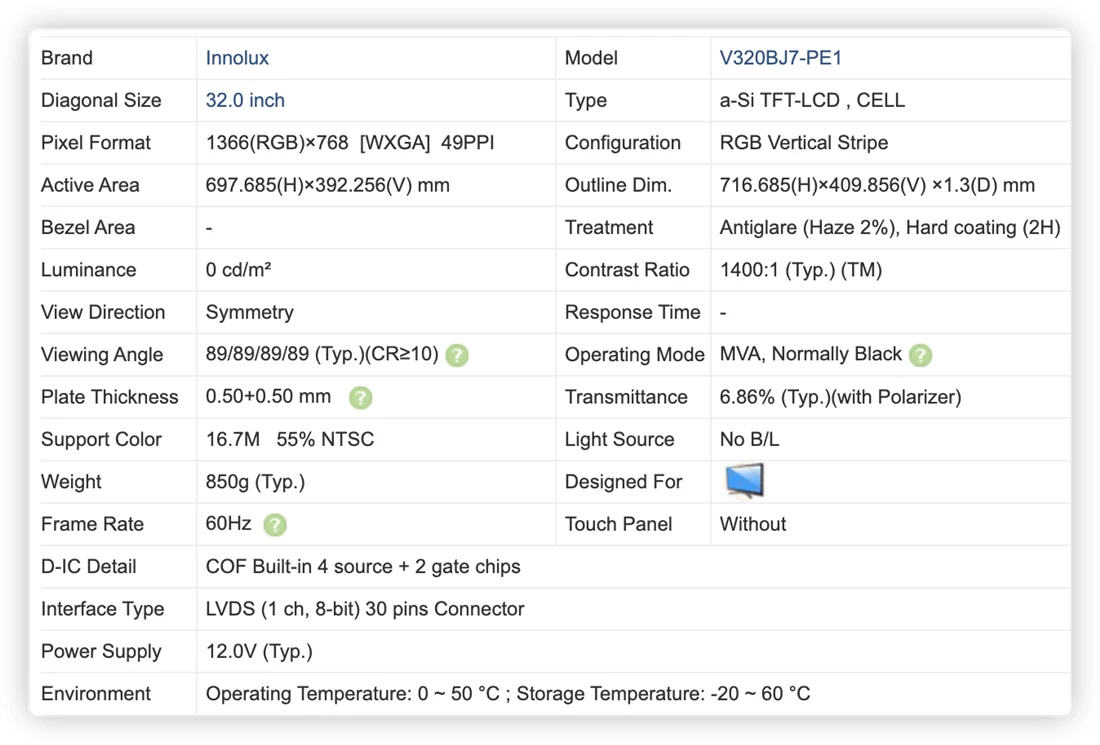This screenshot has width=1100, height=745.
Task: Click the D-IC Detail COF description
Action: [x=363, y=567]
